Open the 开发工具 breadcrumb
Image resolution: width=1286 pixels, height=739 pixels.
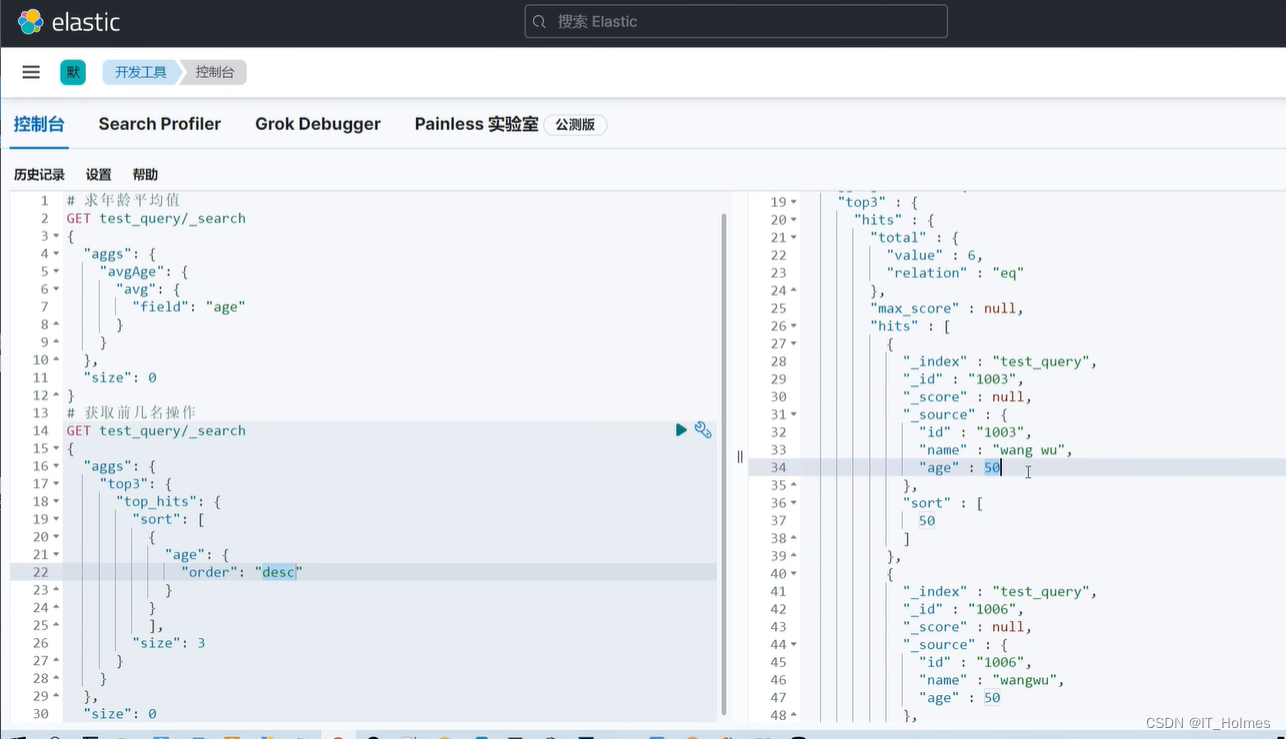click(x=141, y=72)
